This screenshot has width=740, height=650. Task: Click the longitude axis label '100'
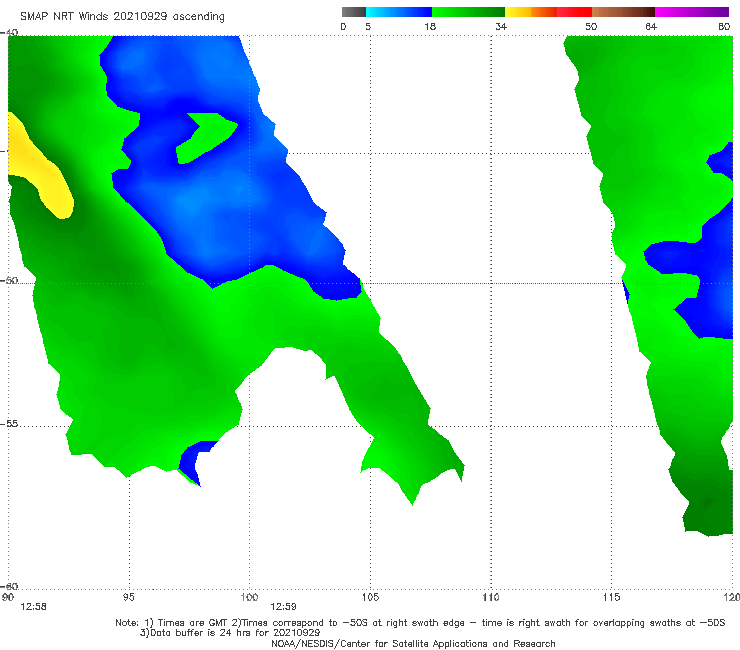click(249, 597)
